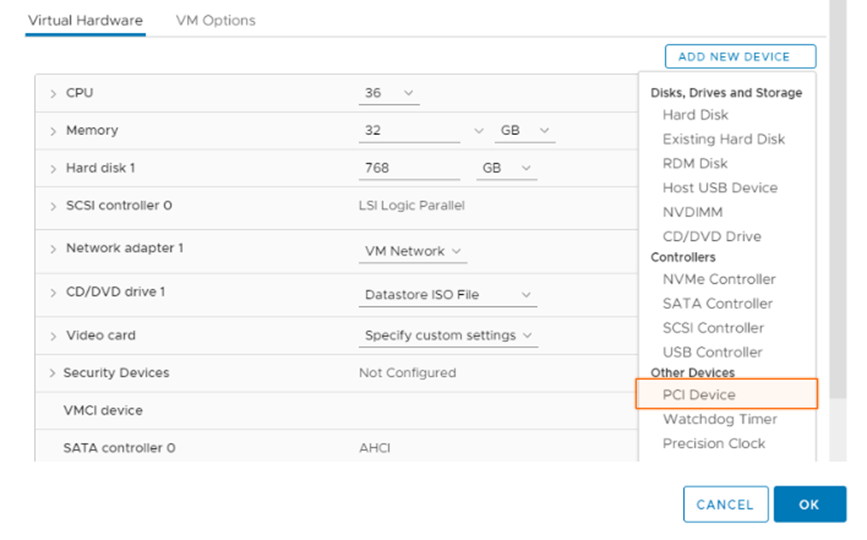Click the Add New Device button

pyautogui.click(x=739, y=57)
